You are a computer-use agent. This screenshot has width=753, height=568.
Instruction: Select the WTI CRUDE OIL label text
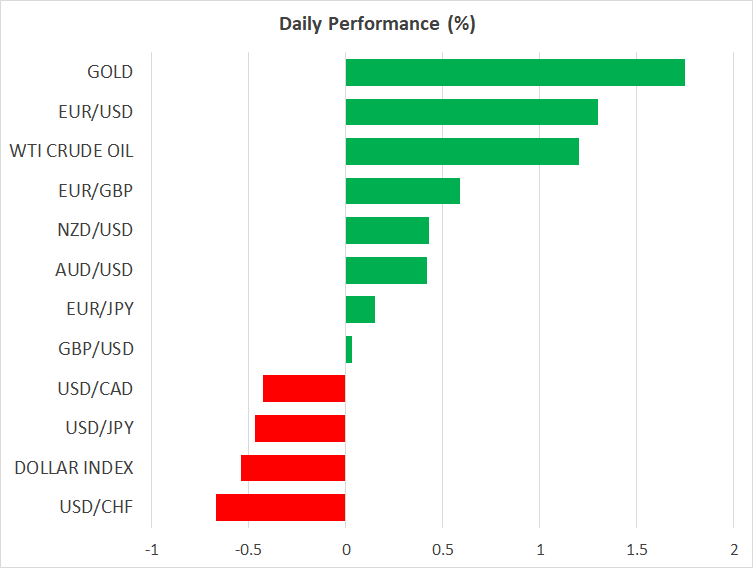(x=71, y=151)
